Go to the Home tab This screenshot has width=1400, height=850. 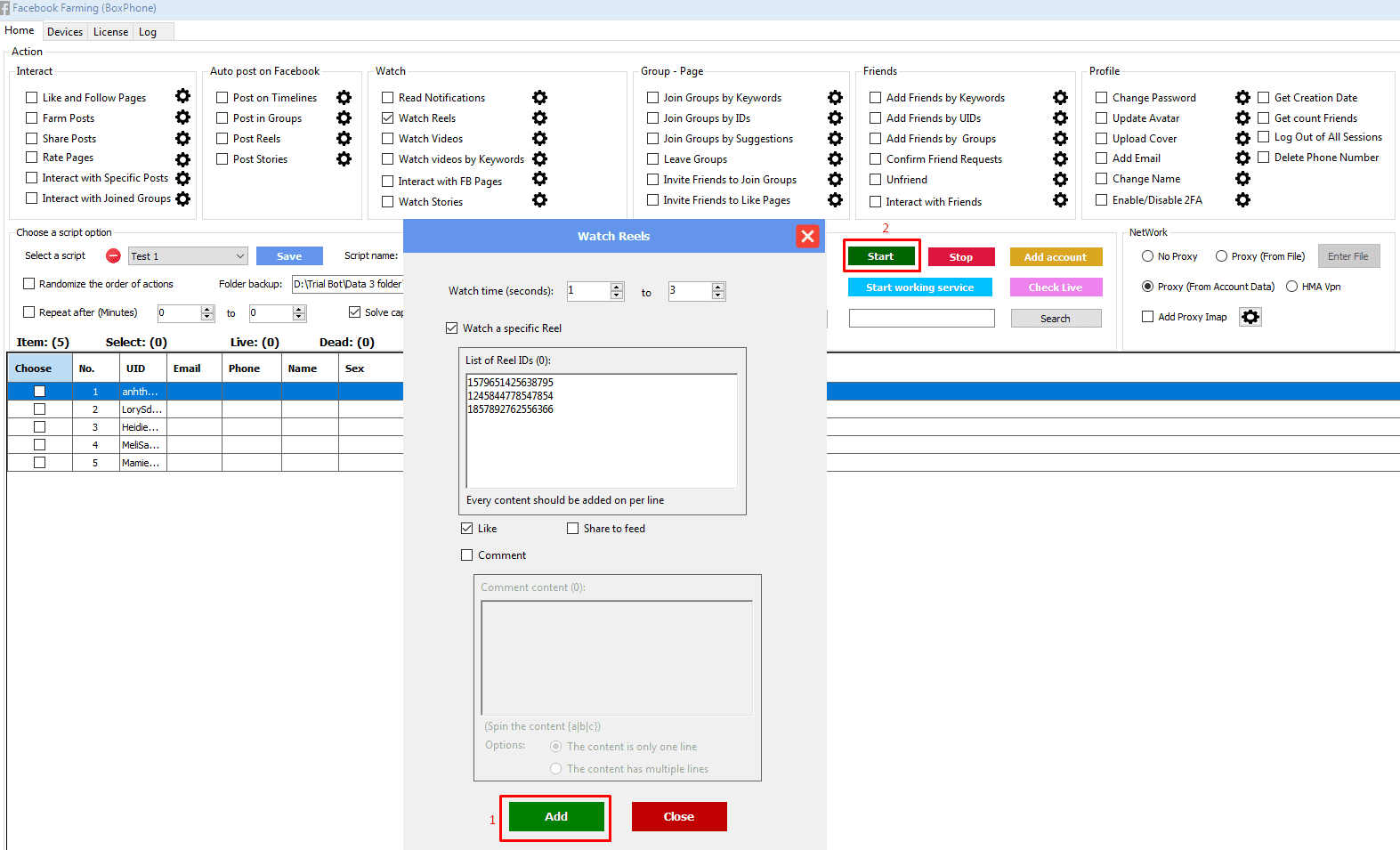(x=20, y=30)
